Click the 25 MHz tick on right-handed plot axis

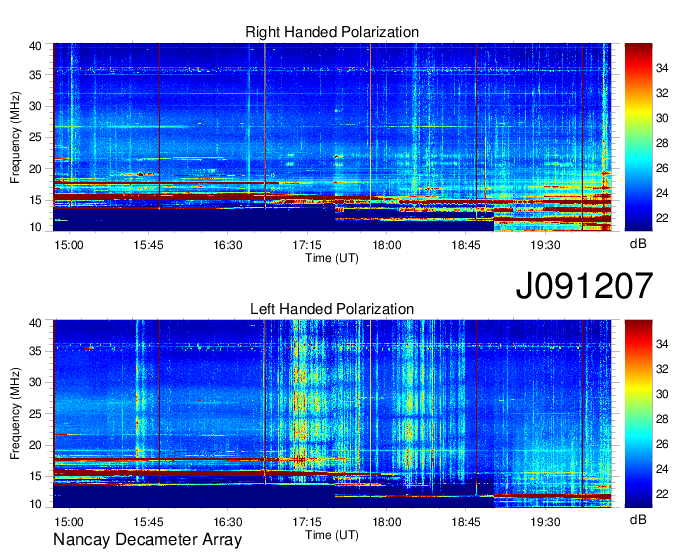pyautogui.click(x=35, y=137)
